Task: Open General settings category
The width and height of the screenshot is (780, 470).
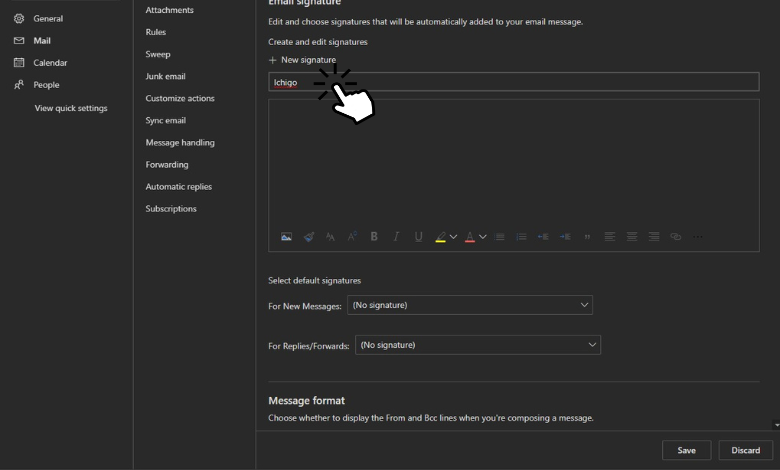Action: [48, 18]
